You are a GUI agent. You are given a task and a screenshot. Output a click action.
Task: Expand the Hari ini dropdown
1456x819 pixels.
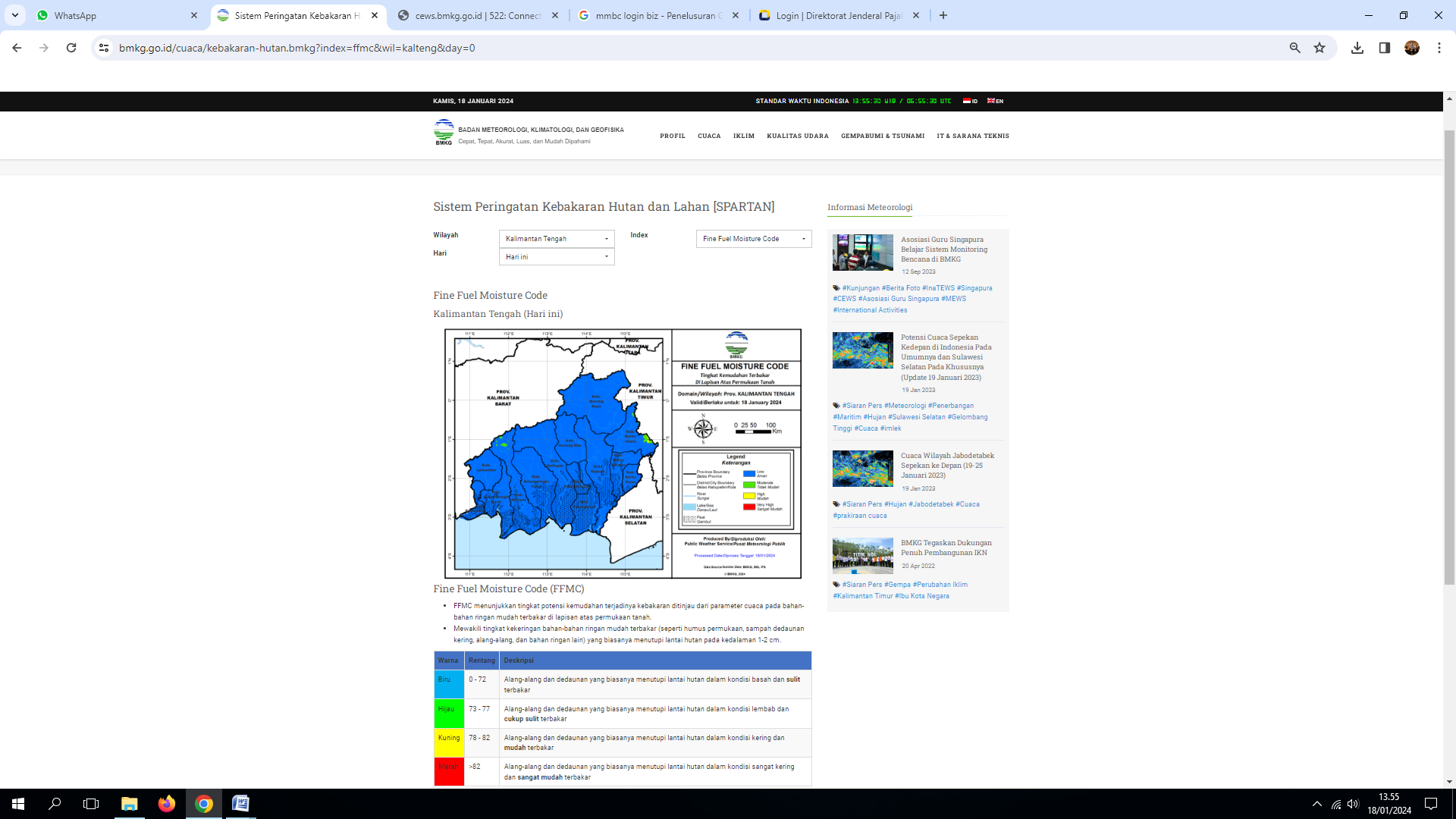[x=557, y=257]
